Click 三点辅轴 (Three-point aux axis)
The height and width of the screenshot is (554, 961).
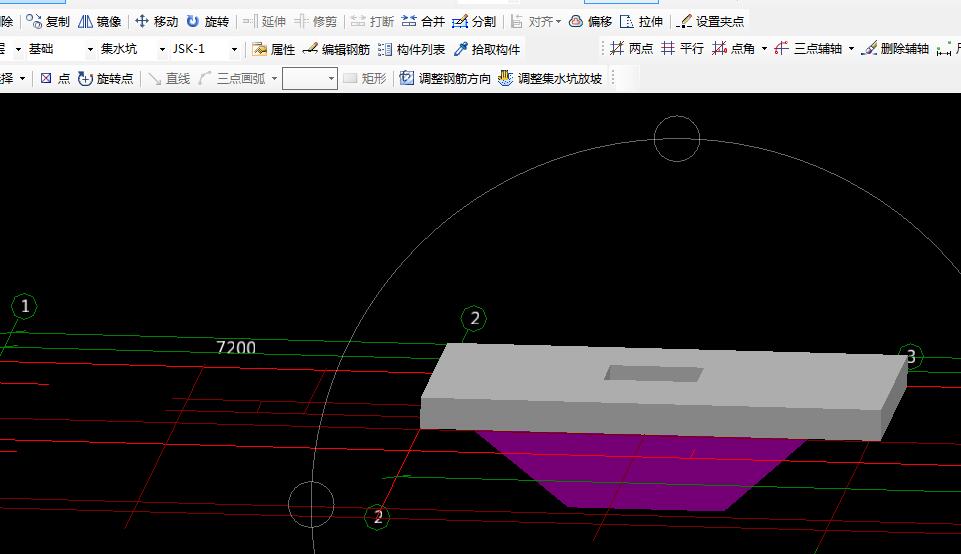coord(808,48)
